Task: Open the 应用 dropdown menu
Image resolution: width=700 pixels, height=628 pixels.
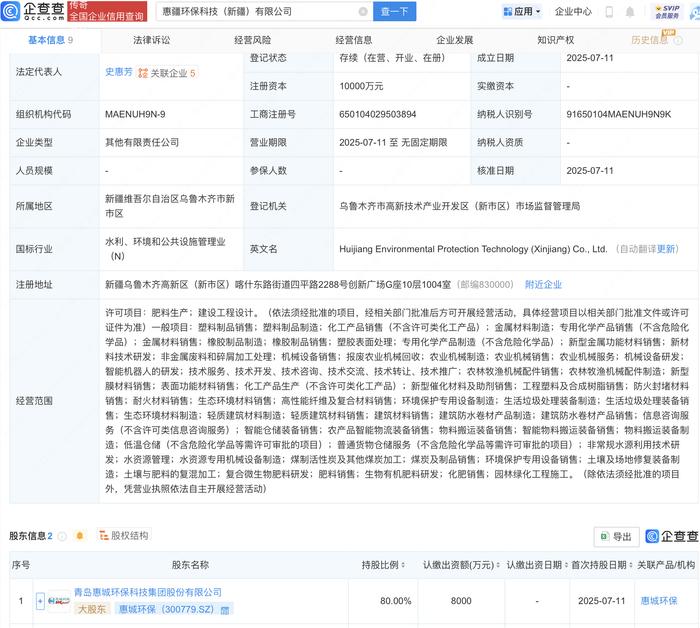Action: tap(522, 12)
